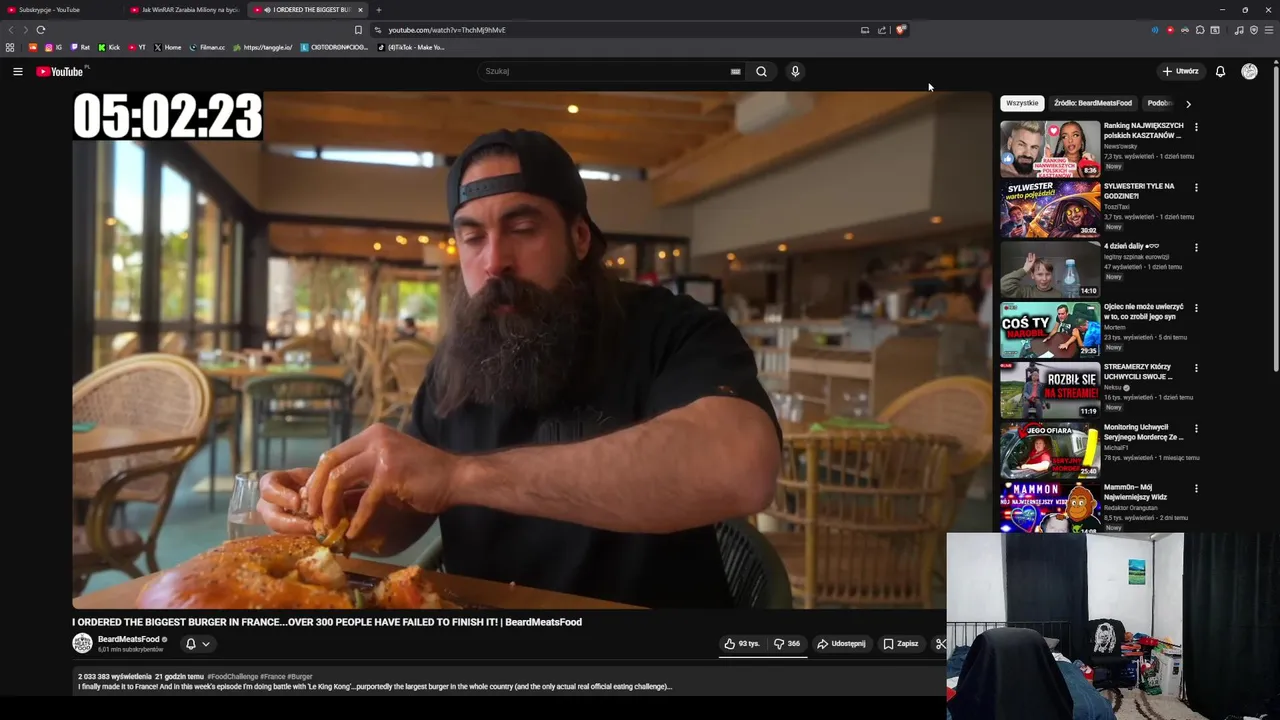This screenshot has height=720, width=1280.
Task: Open the browser extensions puzzle icon
Action: point(1200,30)
